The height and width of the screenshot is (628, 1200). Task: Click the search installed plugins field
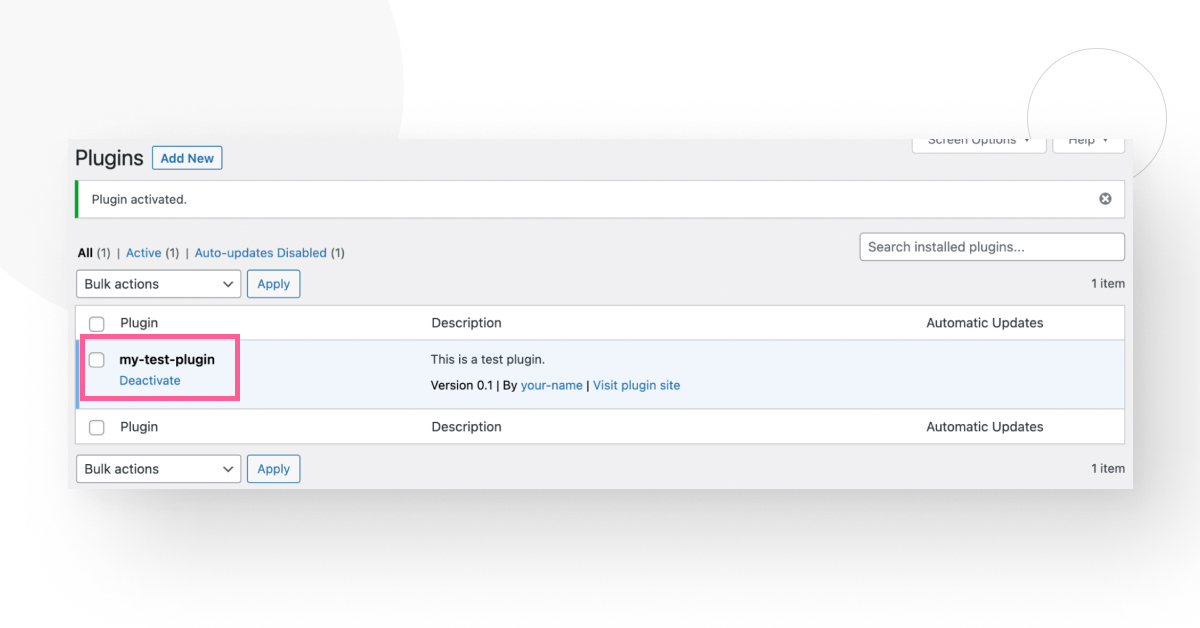click(991, 246)
